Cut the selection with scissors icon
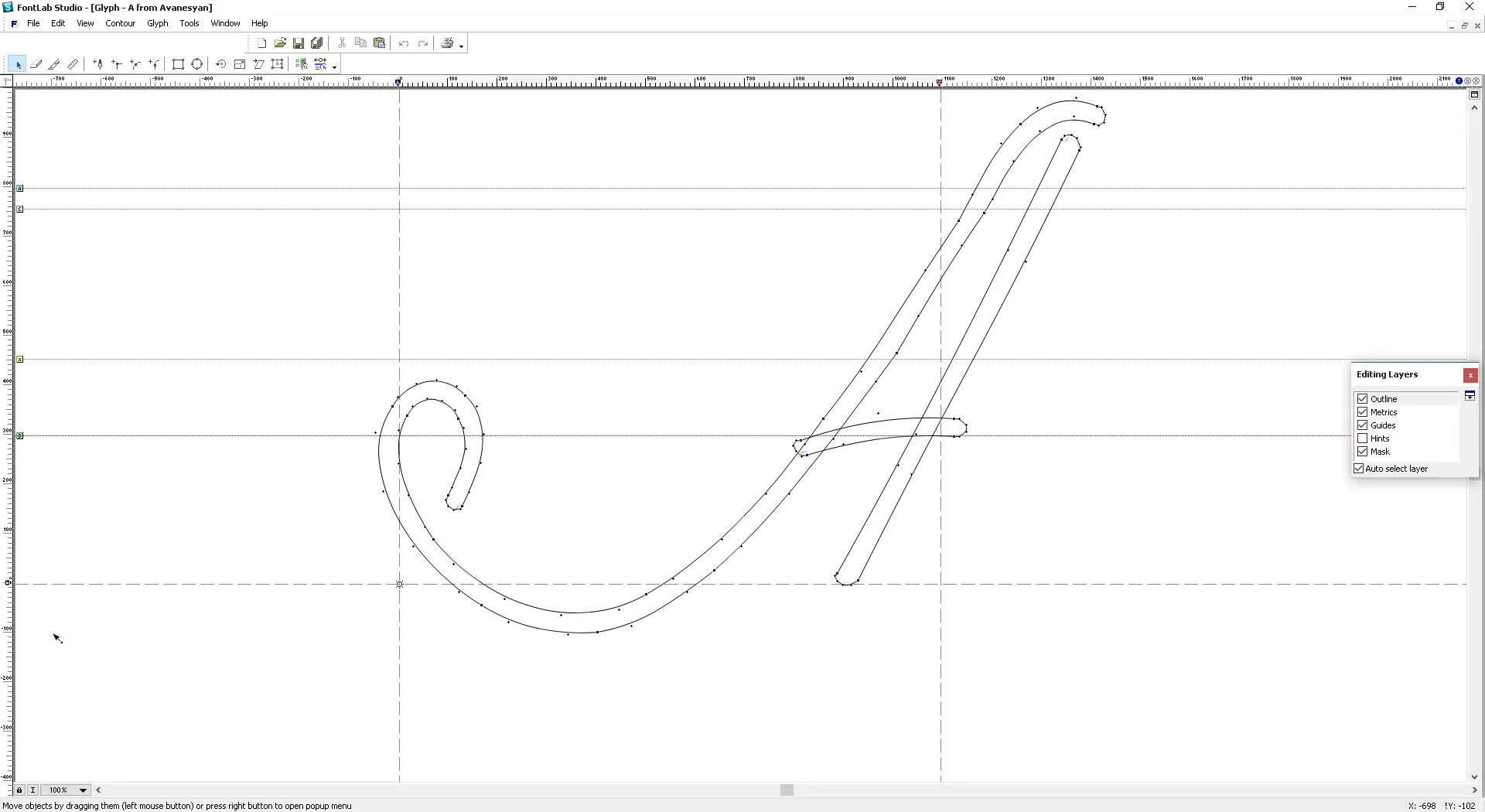This screenshot has width=1485, height=812. click(342, 43)
